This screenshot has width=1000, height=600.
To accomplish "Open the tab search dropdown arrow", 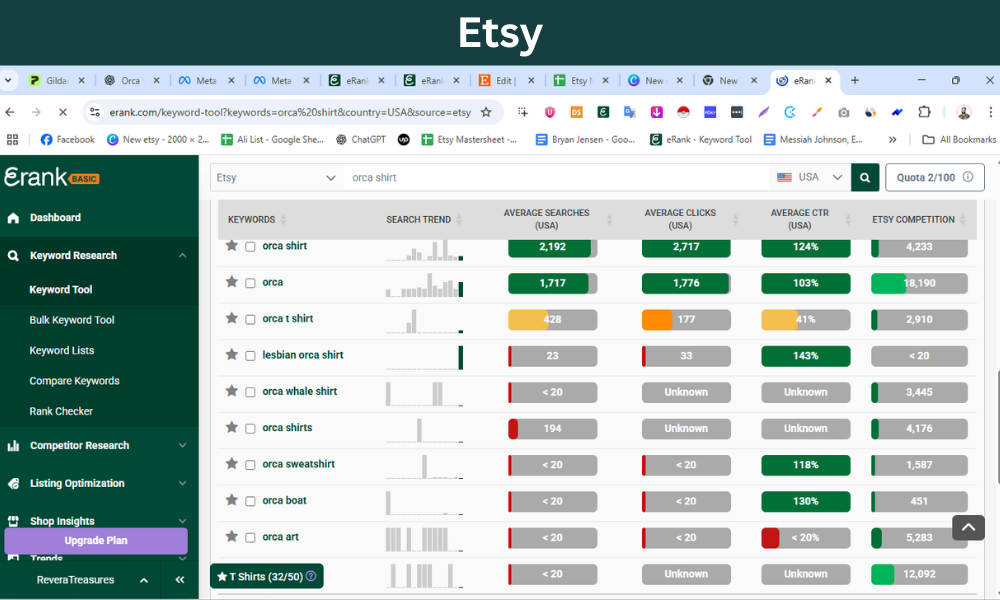I will point(8,80).
